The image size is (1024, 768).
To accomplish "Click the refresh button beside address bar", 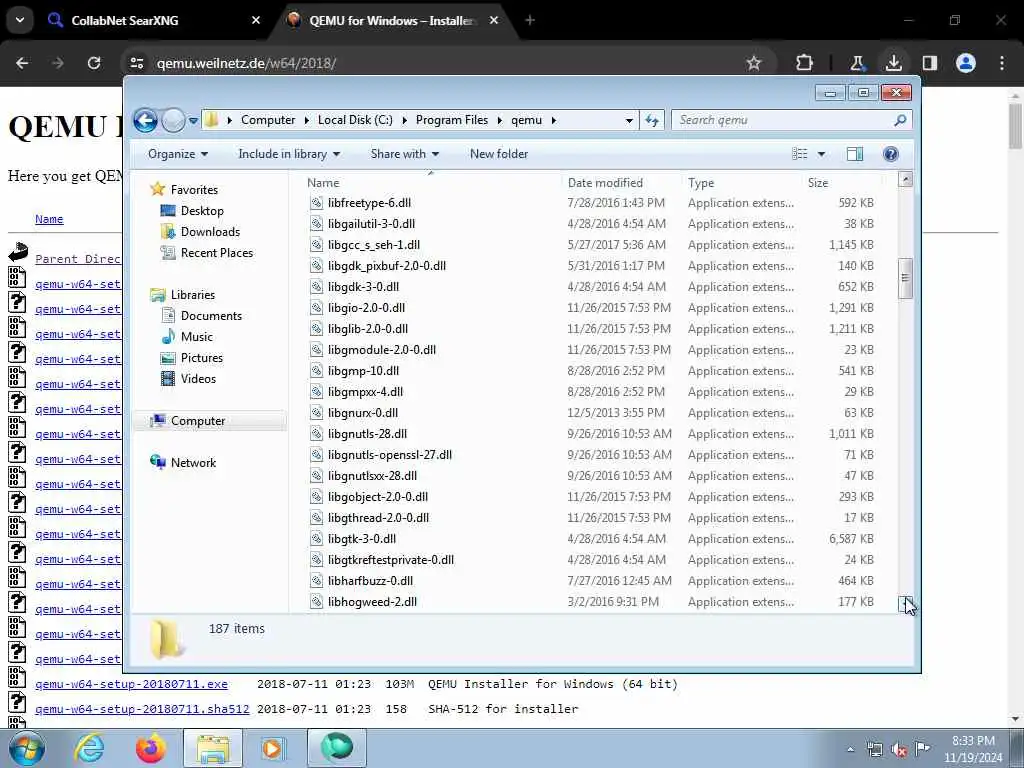I will [652, 120].
